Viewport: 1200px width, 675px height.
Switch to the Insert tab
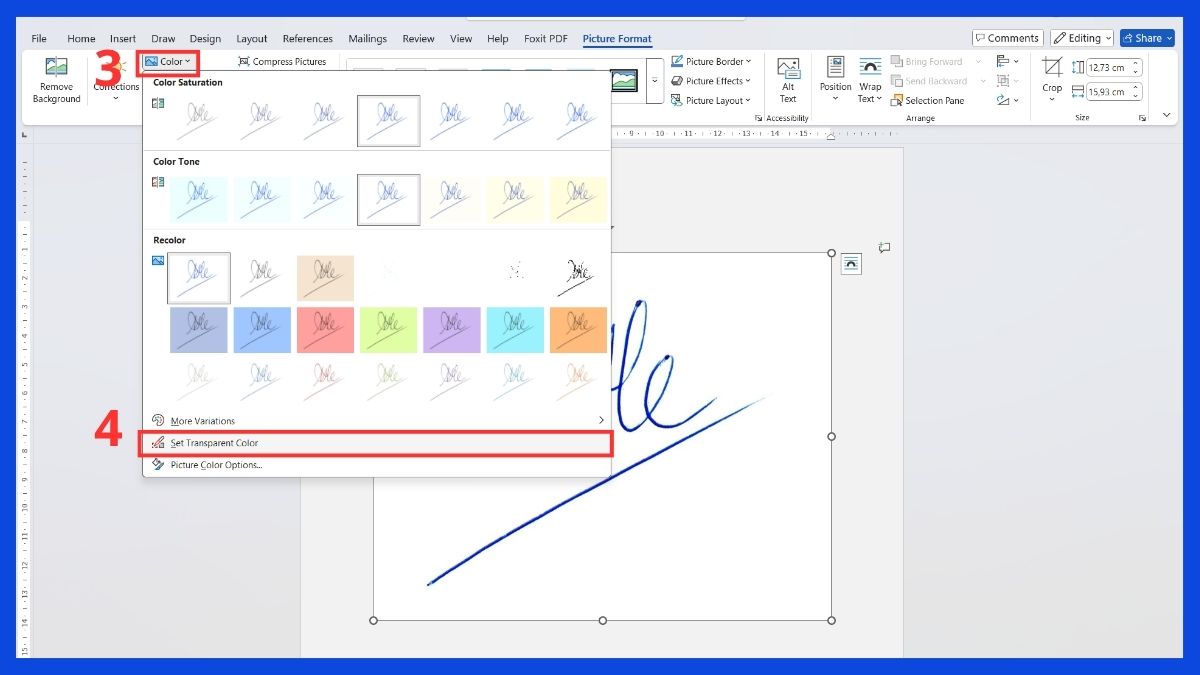[x=123, y=39]
